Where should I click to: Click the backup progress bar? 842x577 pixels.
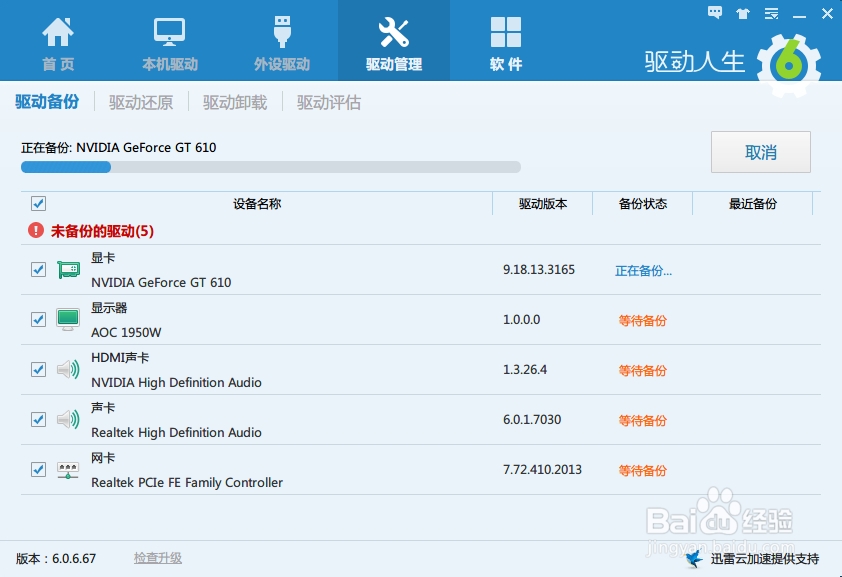tap(271, 167)
